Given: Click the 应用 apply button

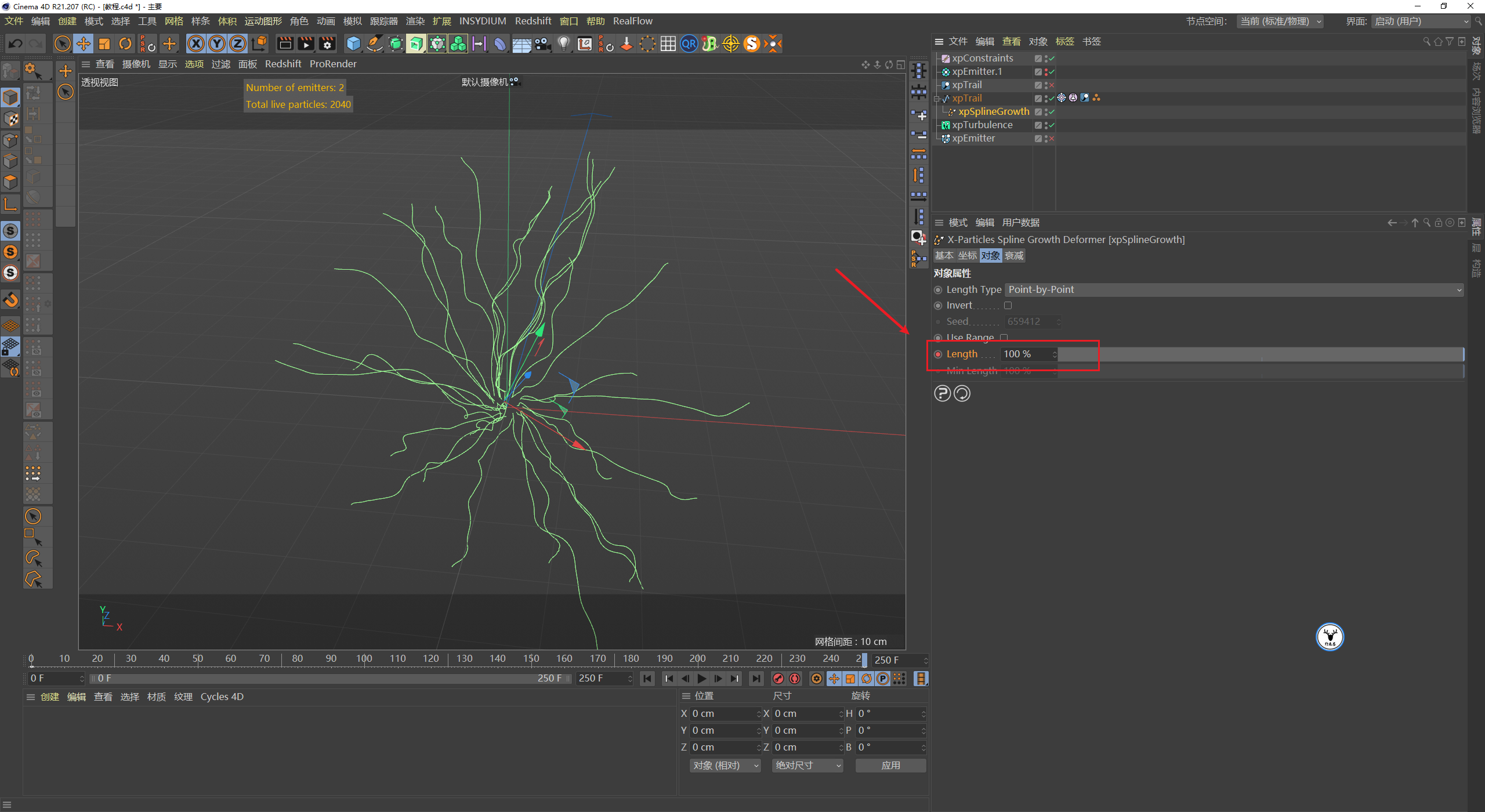Looking at the screenshot, I should [x=890, y=765].
